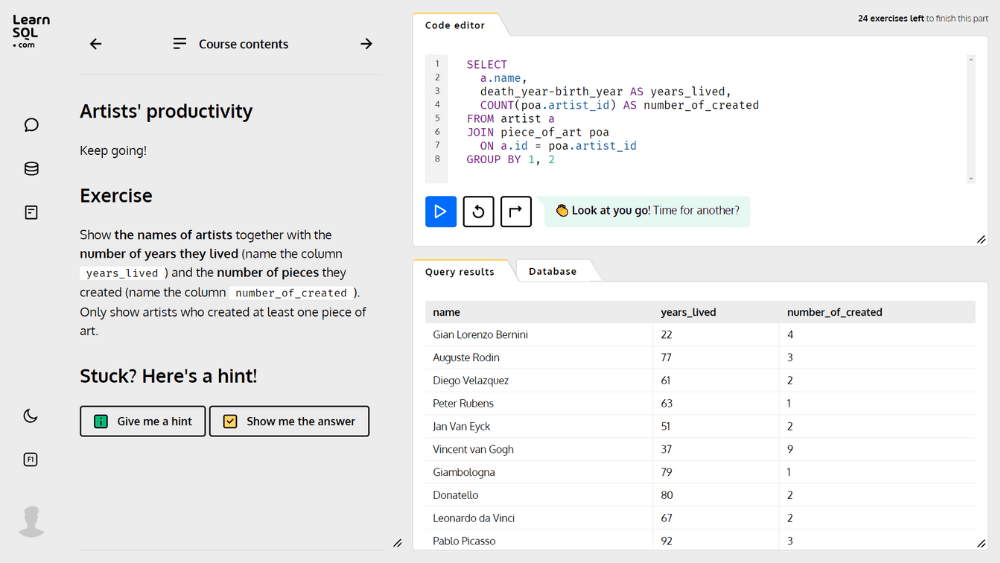Click the Give me a hint button
Viewport: 1000px width, 563px height.
[x=143, y=421]
